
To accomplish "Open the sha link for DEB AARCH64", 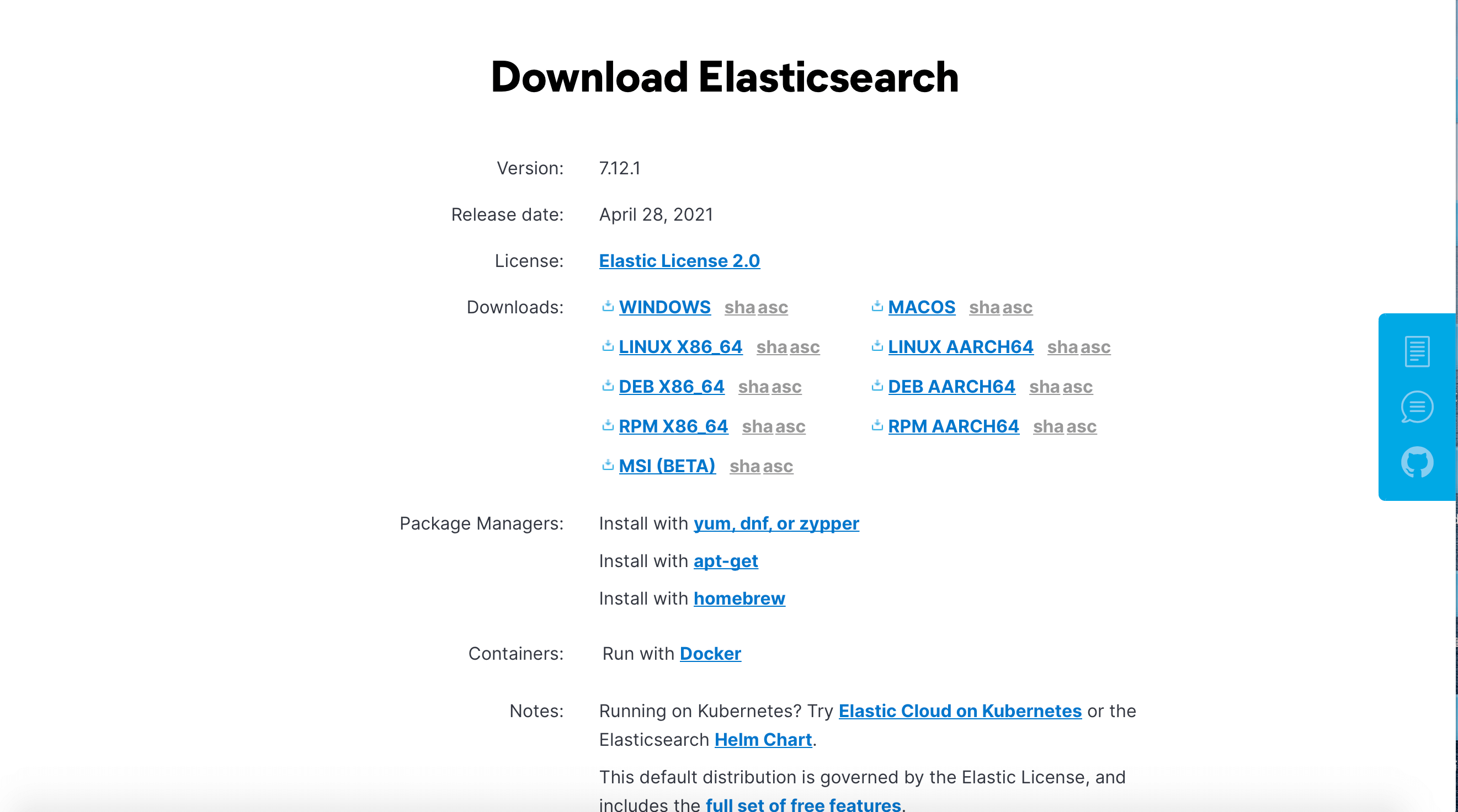I will point(1044,387).
